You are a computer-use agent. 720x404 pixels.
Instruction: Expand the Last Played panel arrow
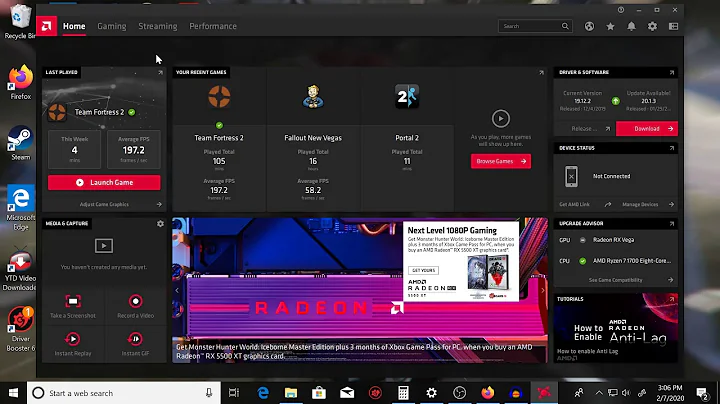(x=160, y=73)
